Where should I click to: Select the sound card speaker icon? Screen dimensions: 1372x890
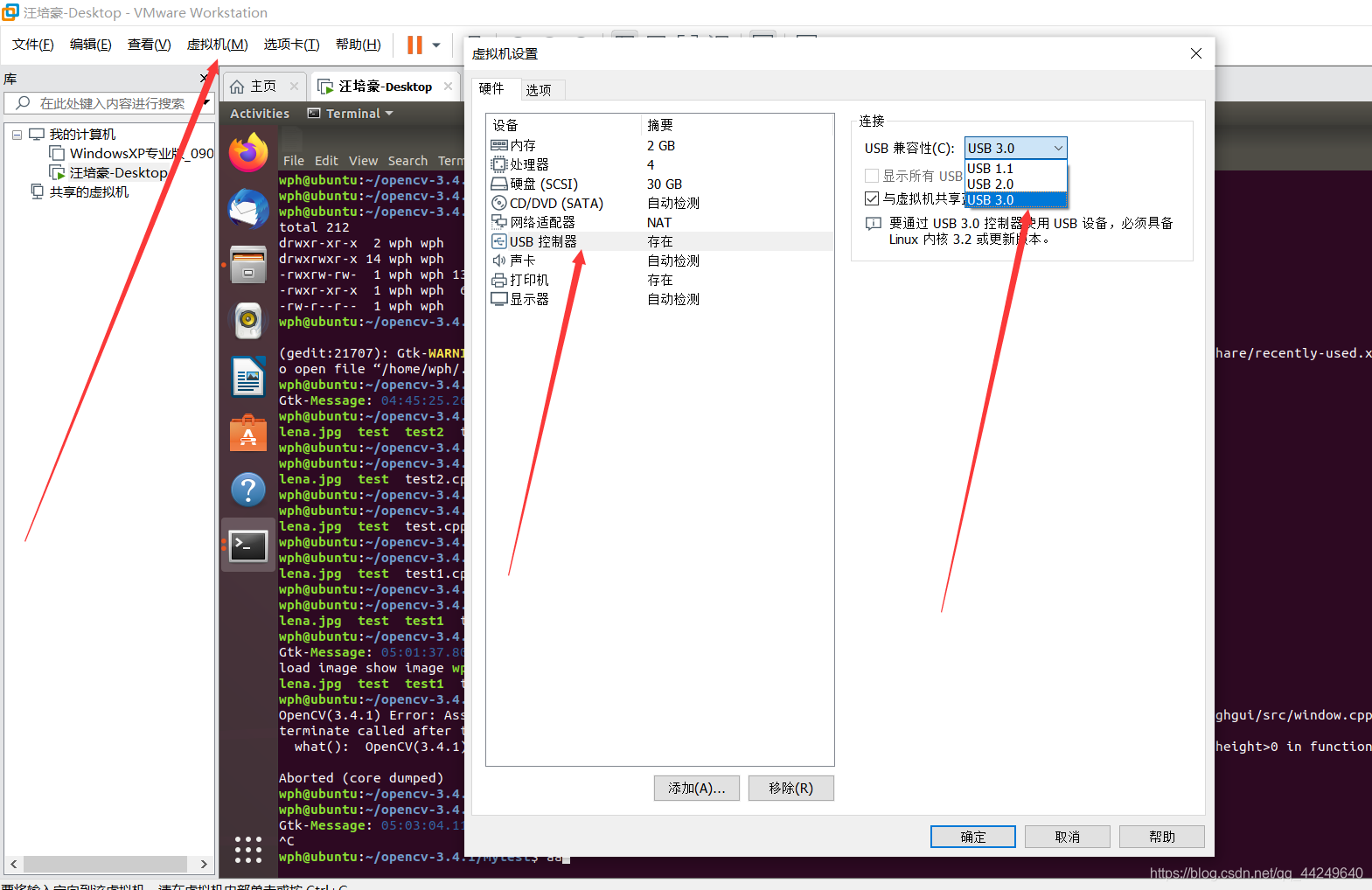click(498, 261)
